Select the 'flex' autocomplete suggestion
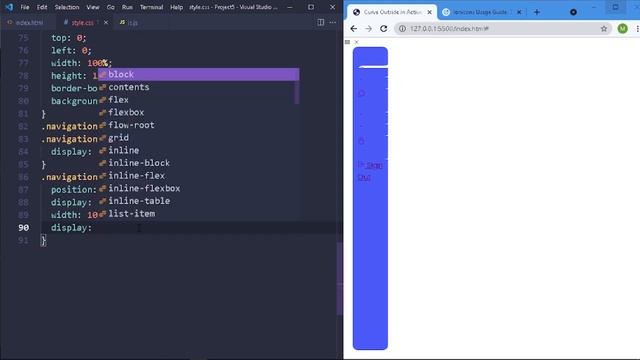 tap(198, 100)
